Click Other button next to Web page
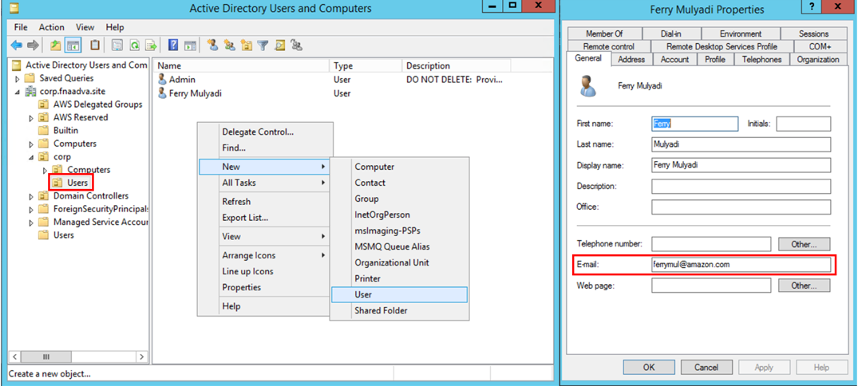858x387 pixels. [804, 285]
